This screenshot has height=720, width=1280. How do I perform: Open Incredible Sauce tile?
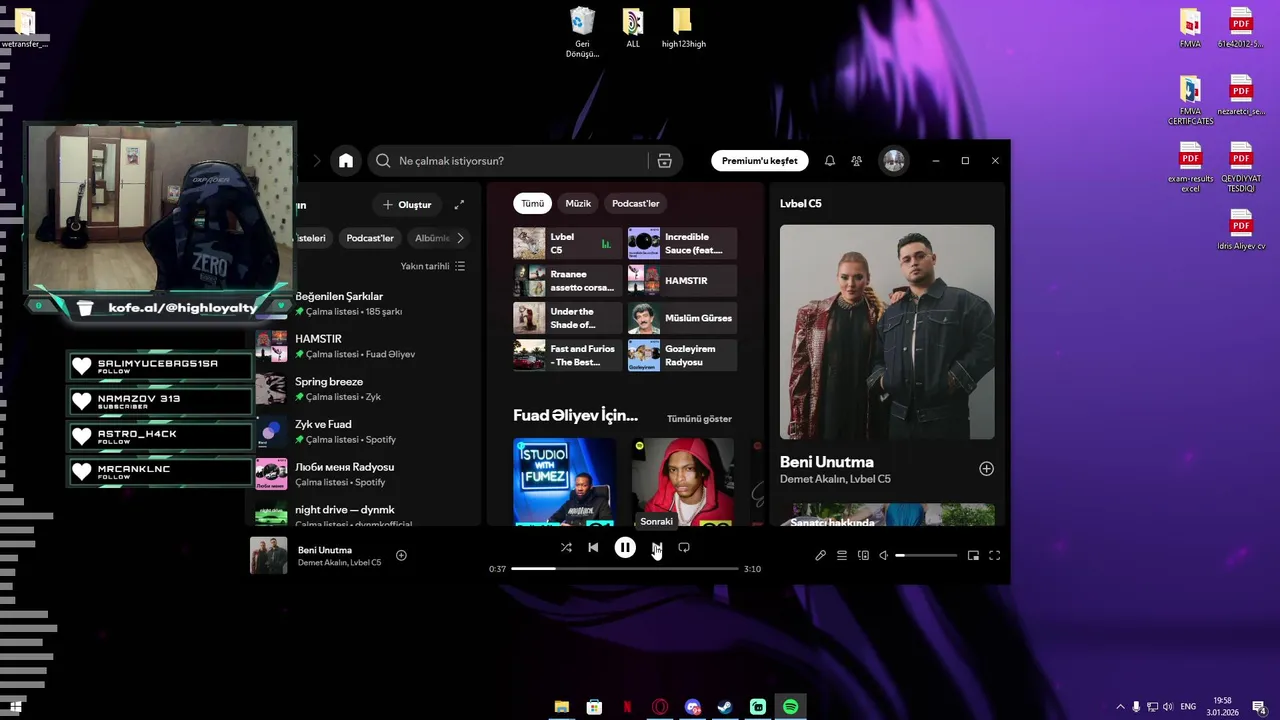pos(682,243)
